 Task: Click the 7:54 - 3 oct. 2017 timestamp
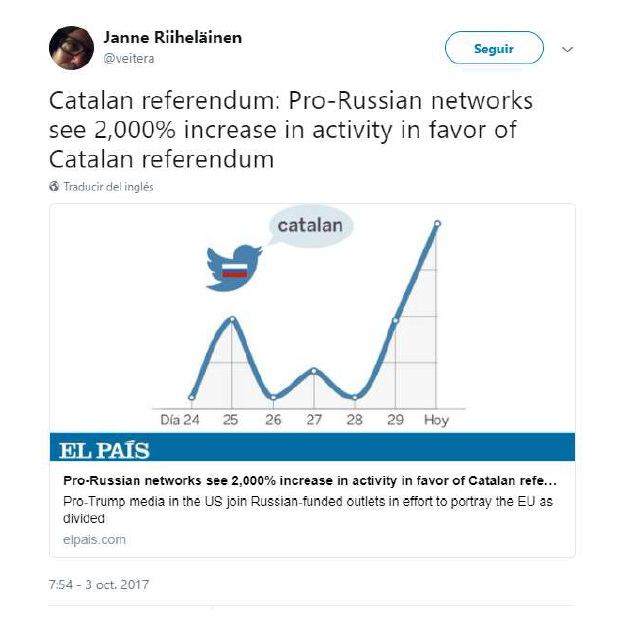(x=99, y=585)
